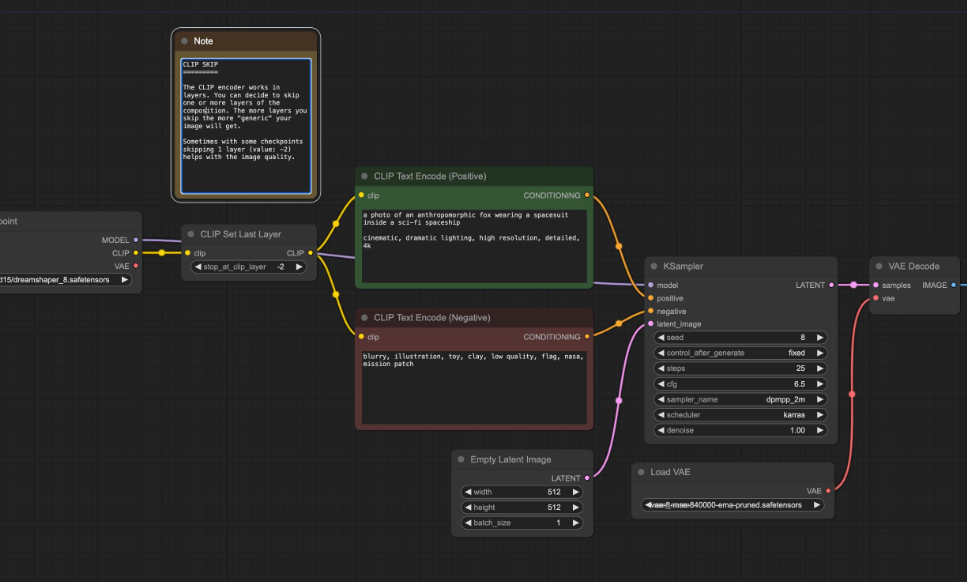Increase height value in Empty Latent Image
967x582 pixels.
(x=575, y=507)
